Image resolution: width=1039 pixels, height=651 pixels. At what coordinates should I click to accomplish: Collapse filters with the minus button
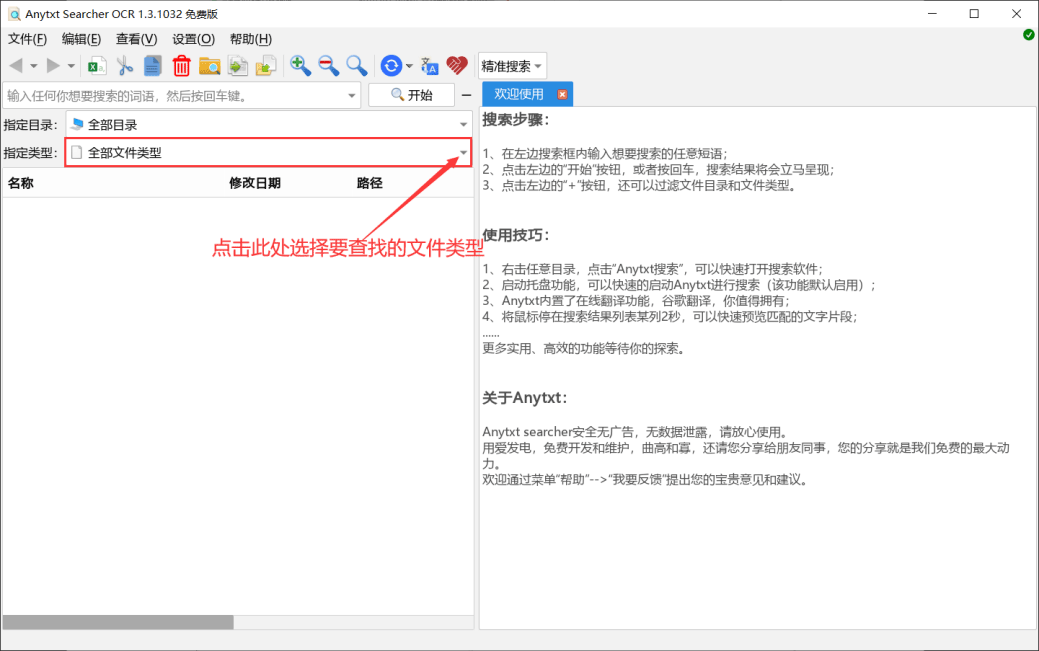click(x=466, y=95)
